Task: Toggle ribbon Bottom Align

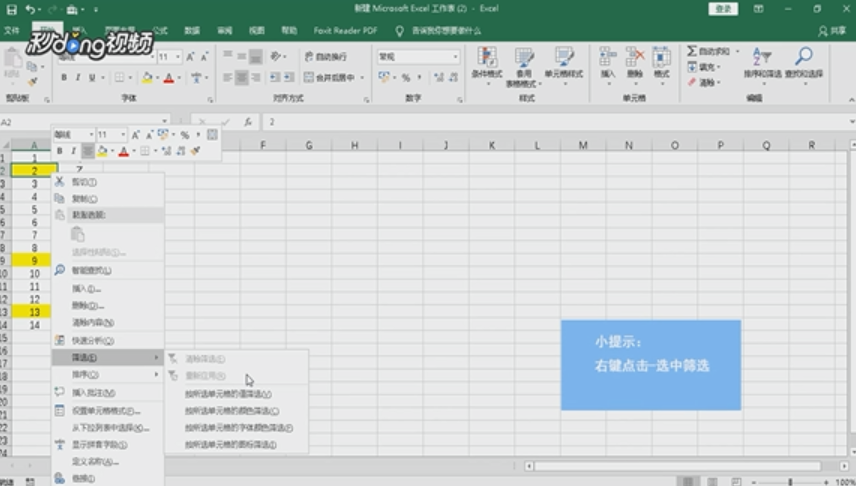Action: click(255, 56)
